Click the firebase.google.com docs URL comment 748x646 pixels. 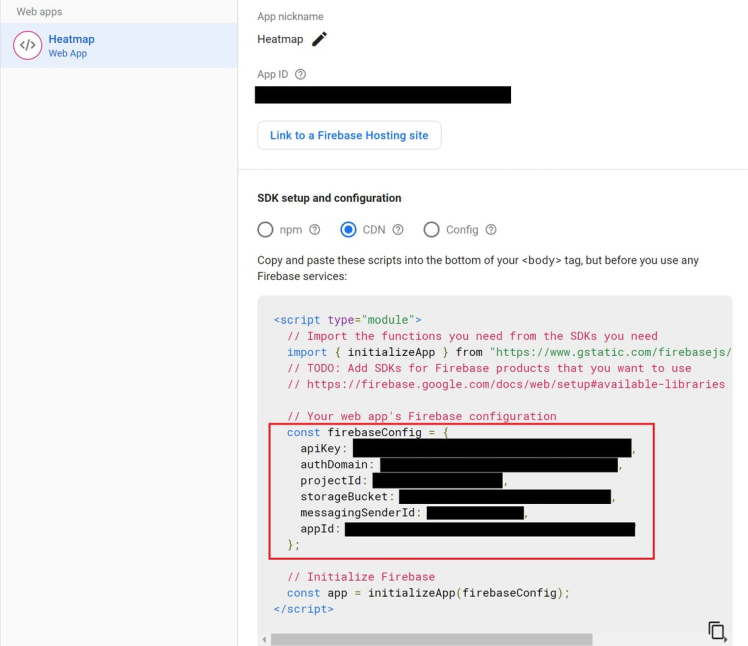click(x=506, y=384)
